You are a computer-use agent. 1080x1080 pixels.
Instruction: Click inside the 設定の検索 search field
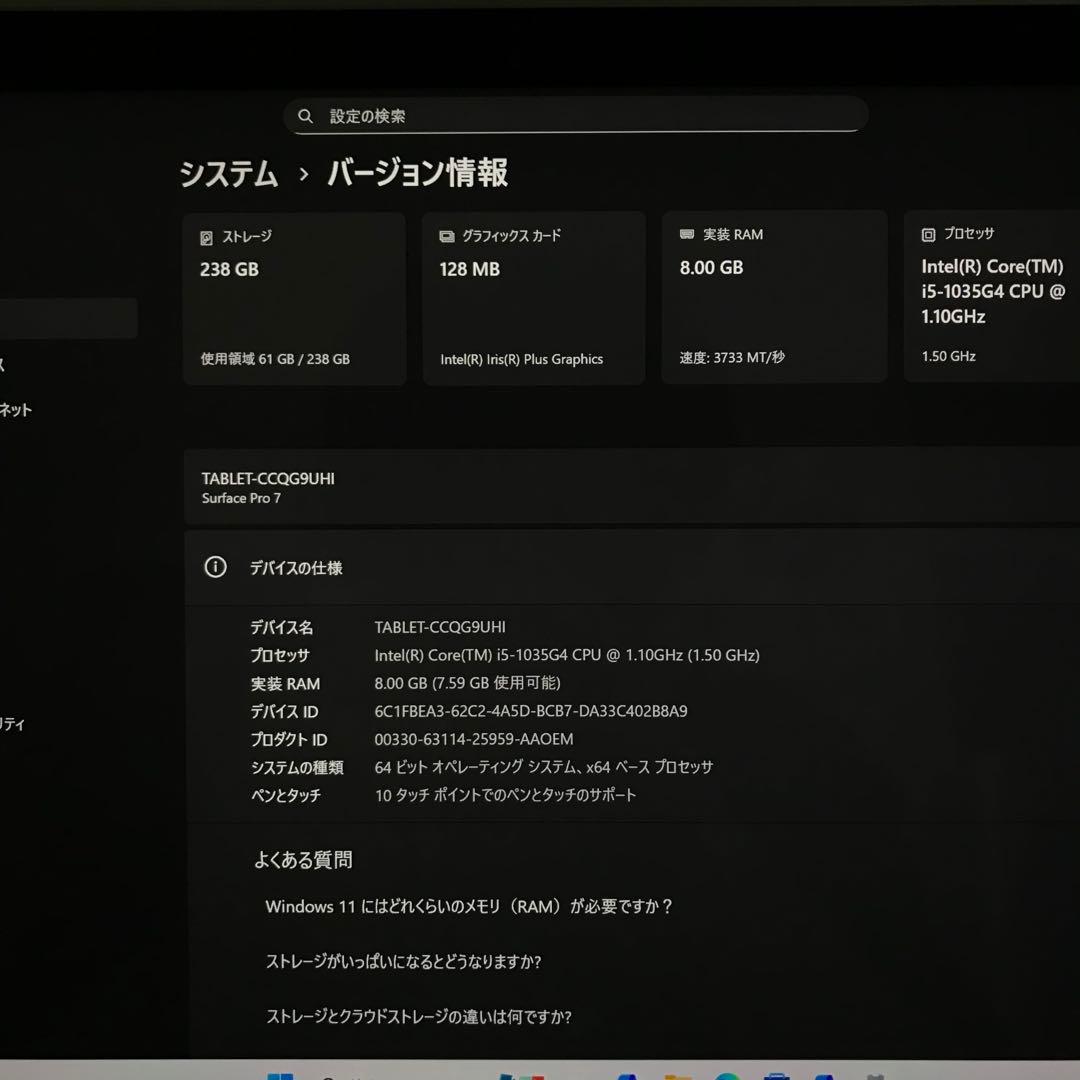575,116
